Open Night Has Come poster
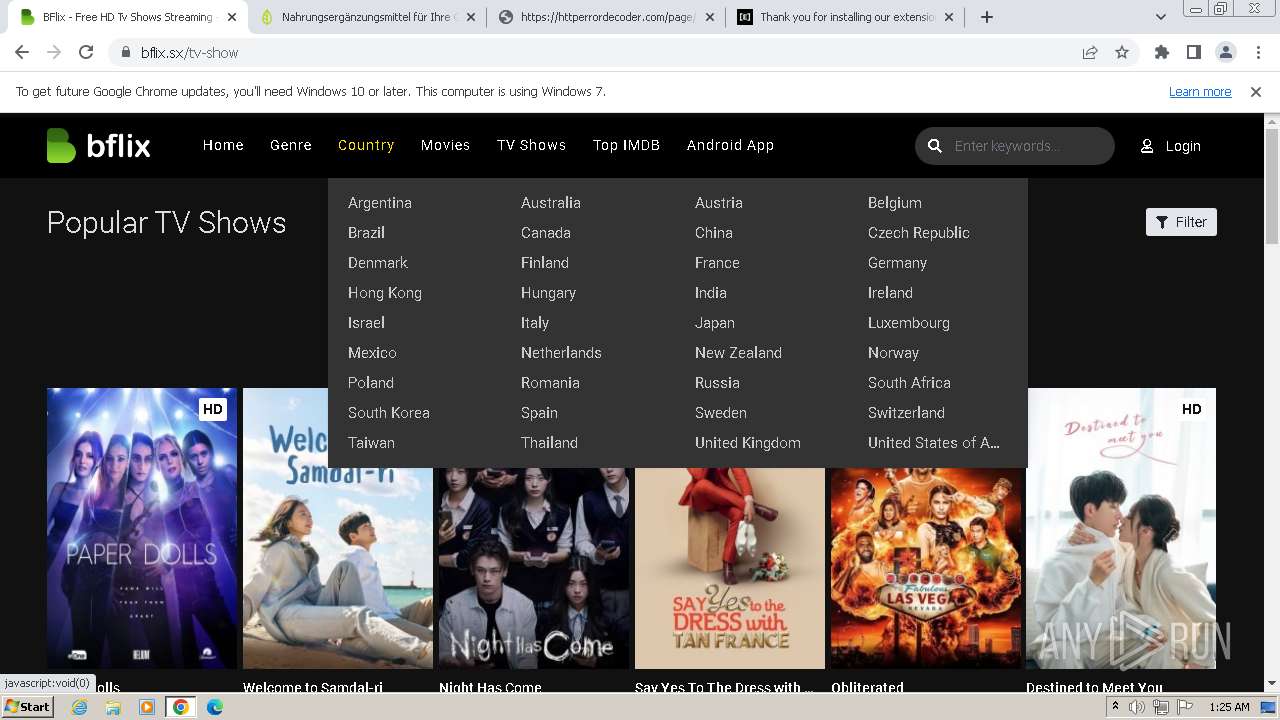 [534, 568]
